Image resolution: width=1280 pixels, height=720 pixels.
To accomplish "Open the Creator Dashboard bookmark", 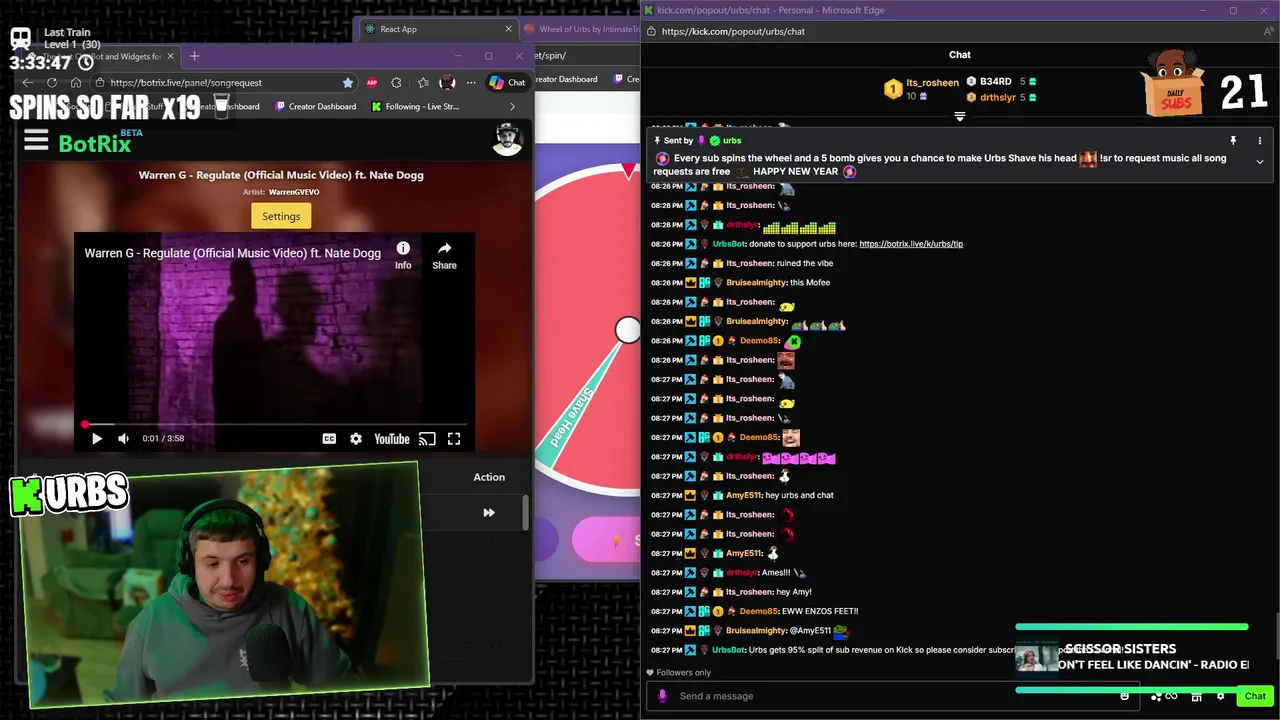I will [317, 107].
